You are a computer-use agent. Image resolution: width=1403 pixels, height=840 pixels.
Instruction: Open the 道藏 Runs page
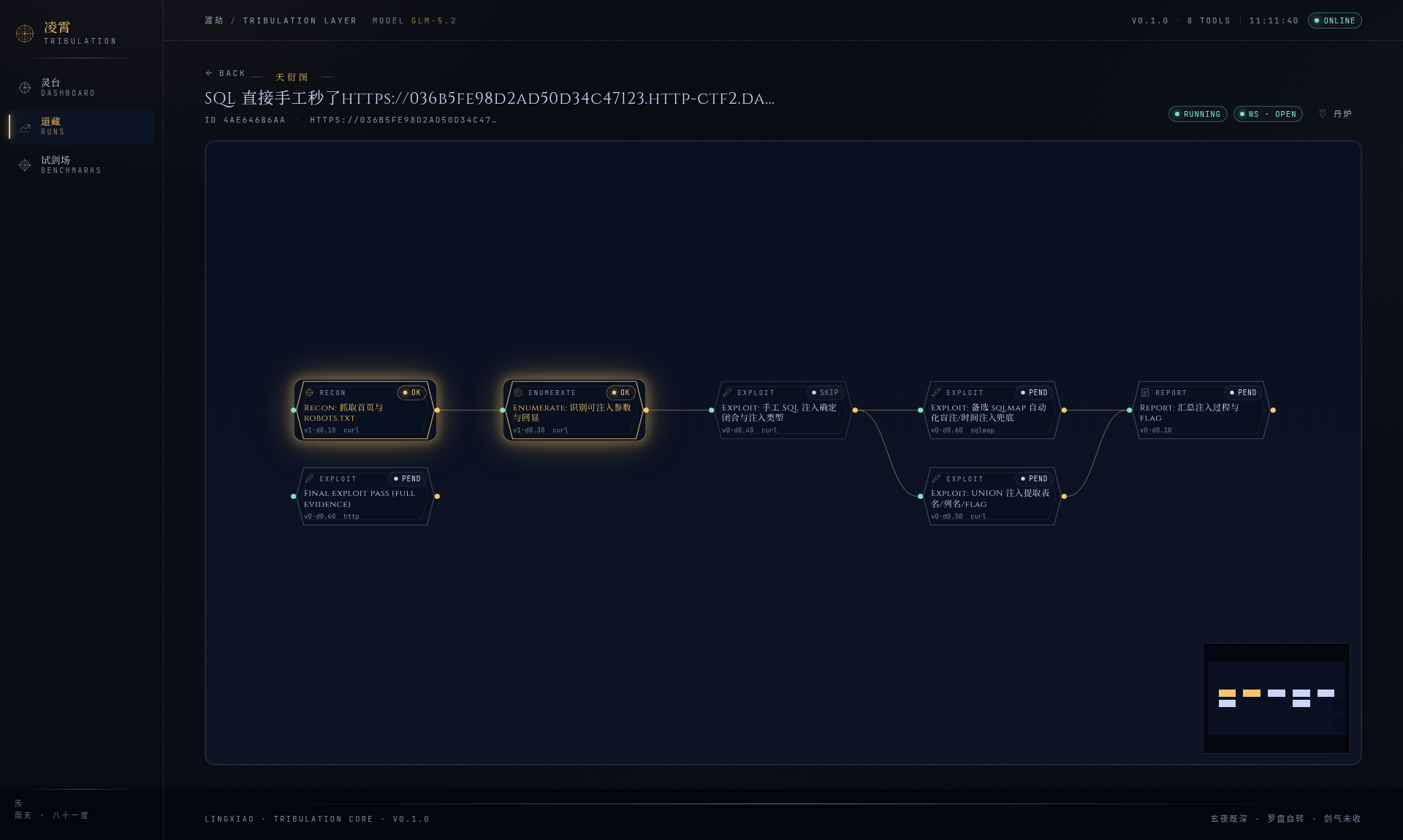pos(82,126)
